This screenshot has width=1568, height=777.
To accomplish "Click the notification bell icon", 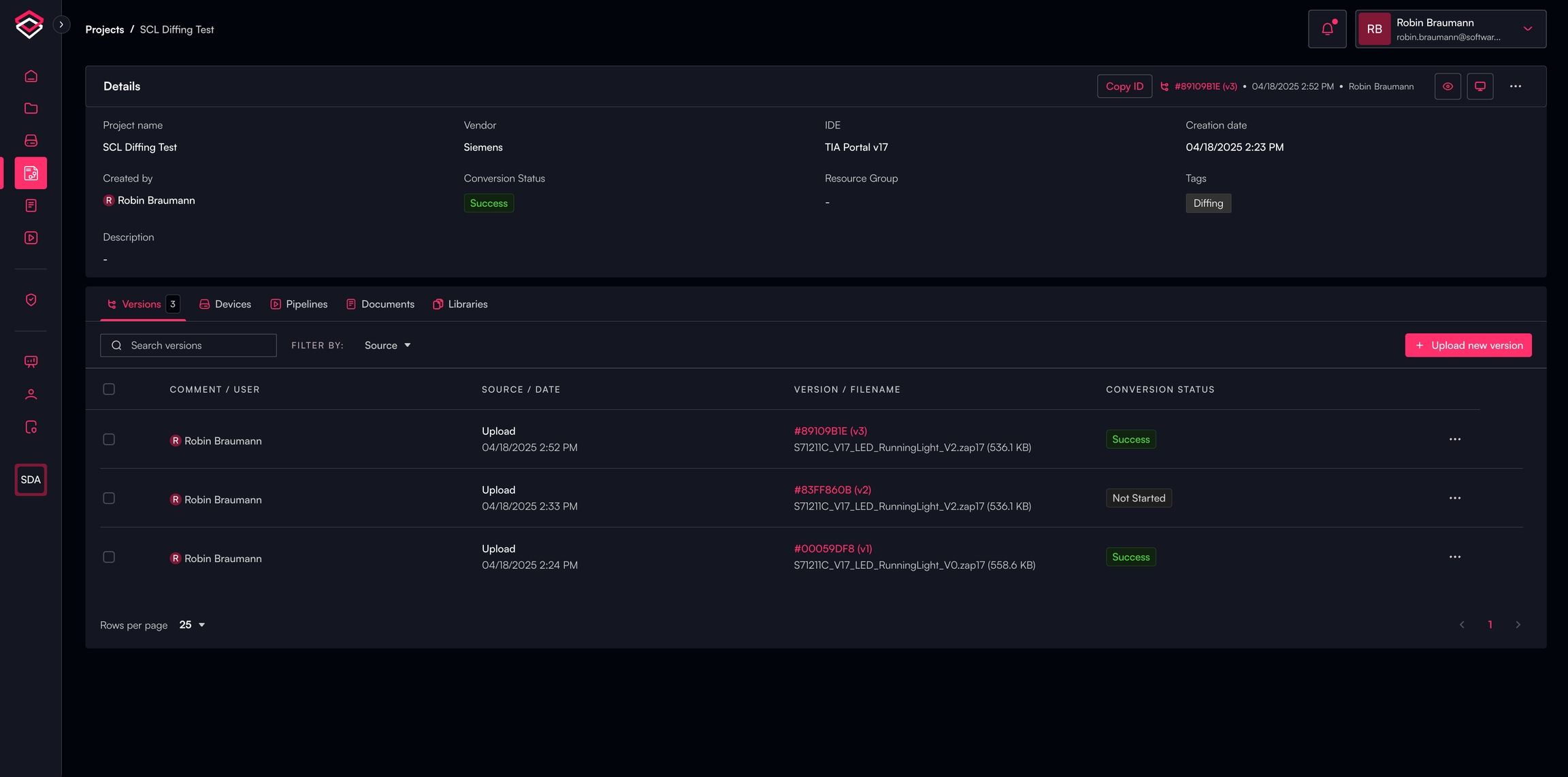I will point(1326,29).
